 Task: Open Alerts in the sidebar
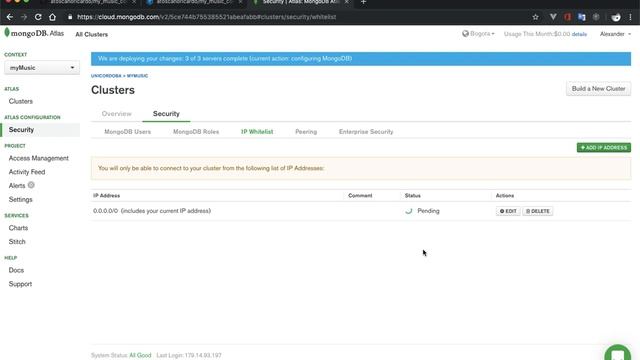17,186
